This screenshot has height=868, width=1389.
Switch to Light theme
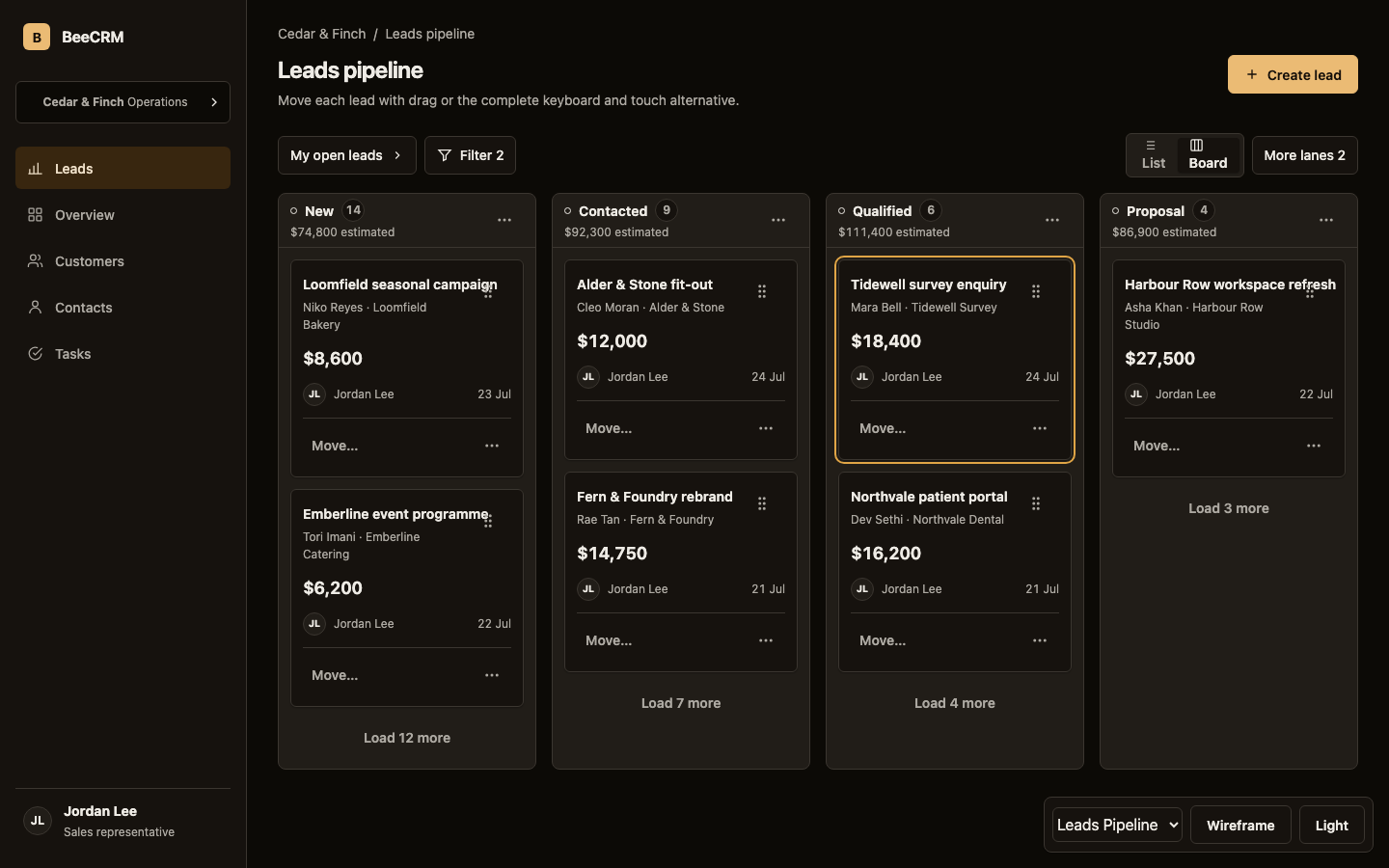click(1331, 825)
